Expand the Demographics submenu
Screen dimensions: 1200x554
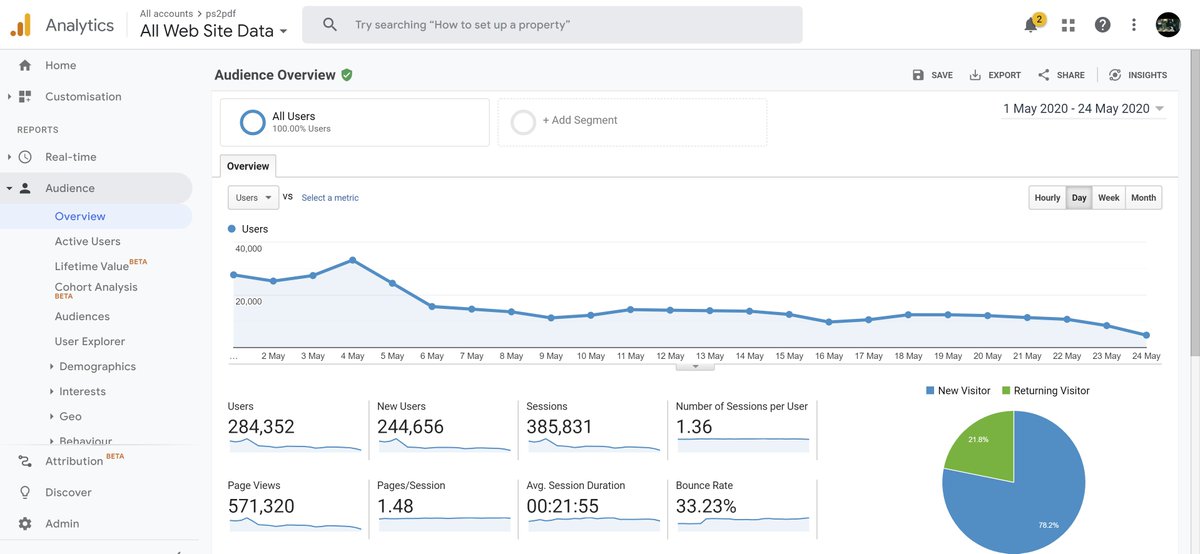tap(52, 367)
